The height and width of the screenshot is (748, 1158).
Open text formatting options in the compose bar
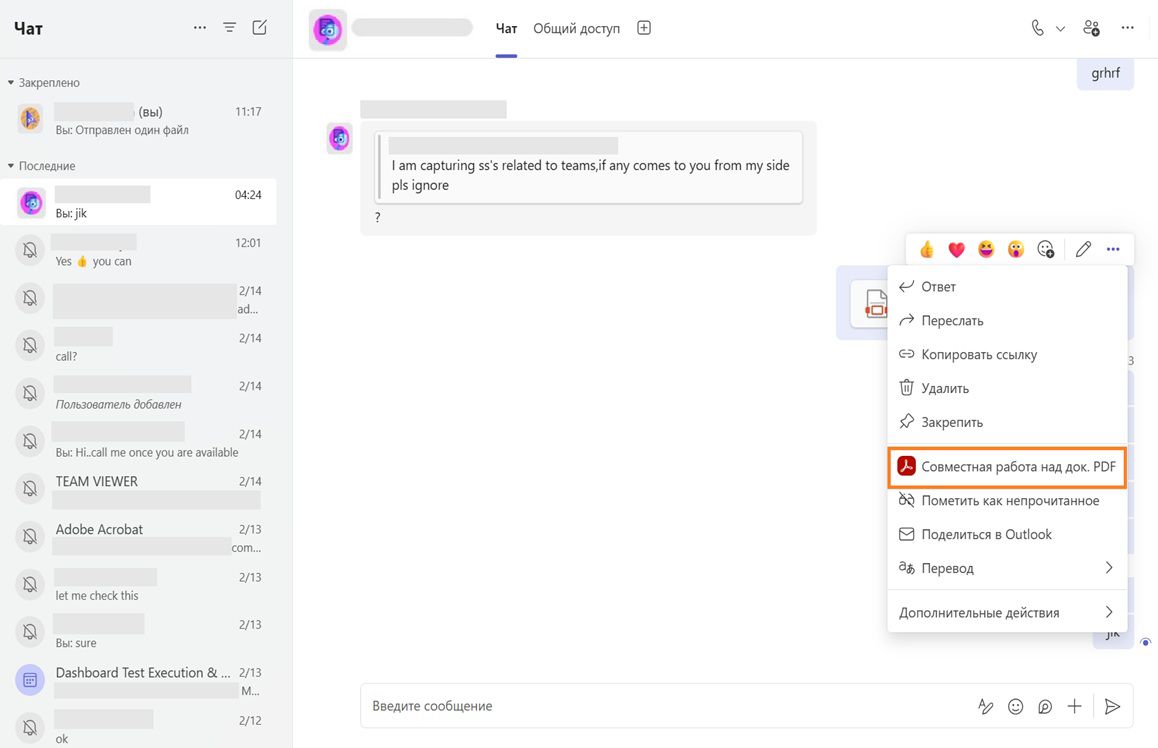pyautogui.click(x=985, y=706)
